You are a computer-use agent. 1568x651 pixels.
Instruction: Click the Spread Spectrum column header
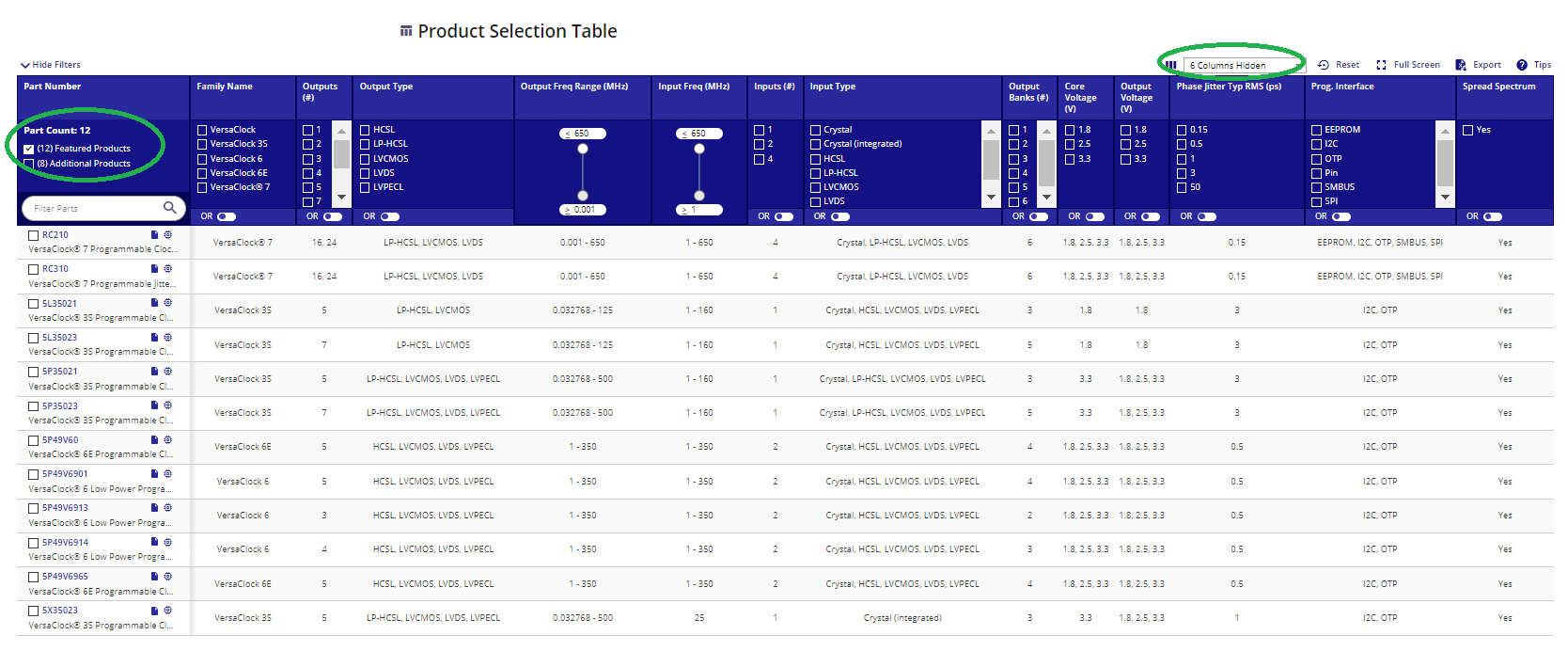[x=1498, y=87]
